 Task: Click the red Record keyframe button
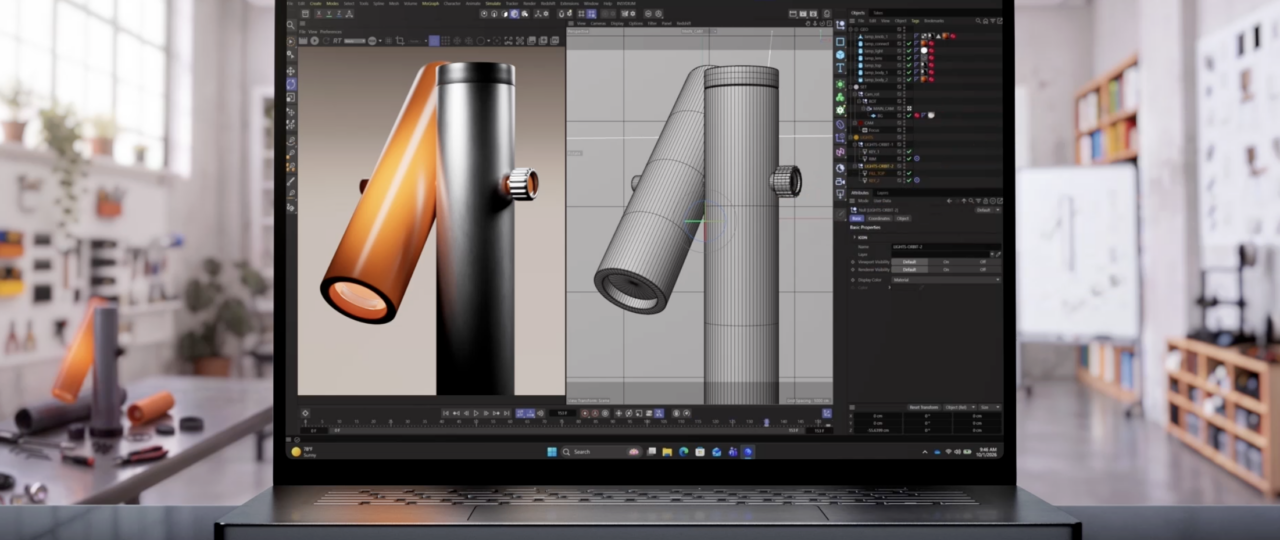[585, 413]
